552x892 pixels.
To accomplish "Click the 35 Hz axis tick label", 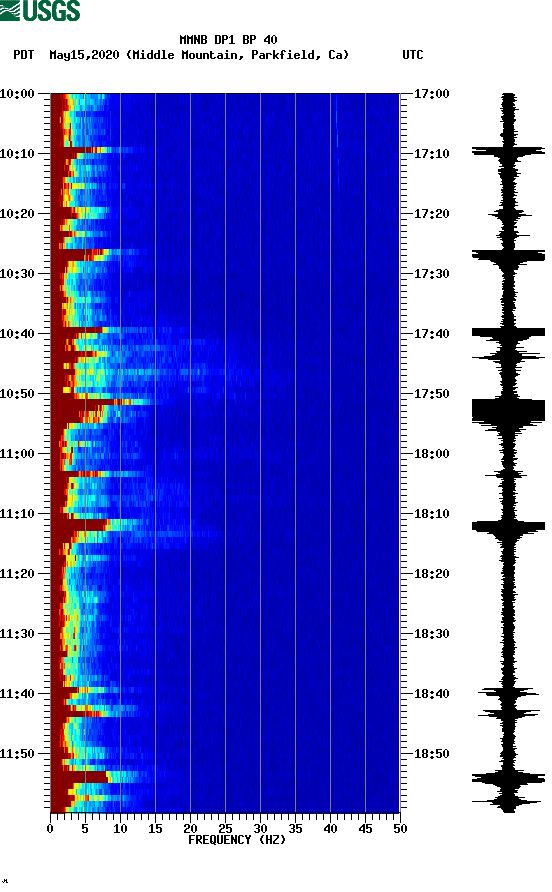I will 295,829.
